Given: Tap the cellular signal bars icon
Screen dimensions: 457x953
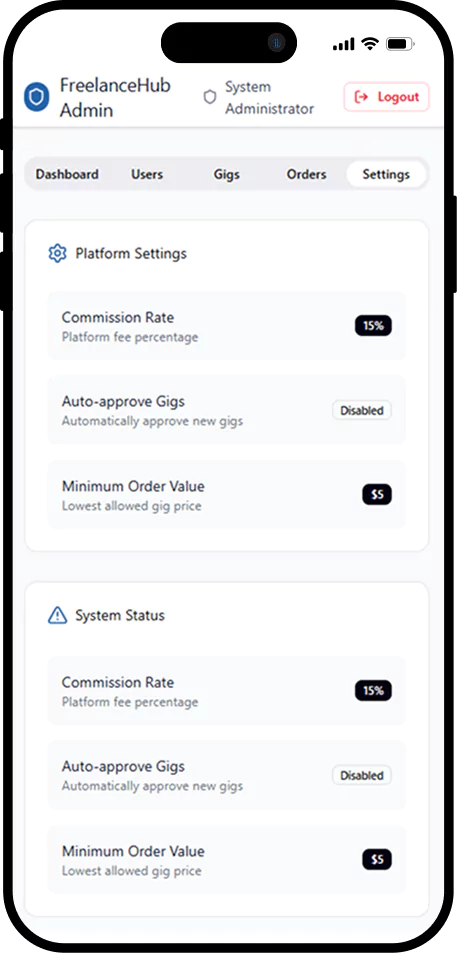Looking at the screenshot, I should click(x=343, y=44).
